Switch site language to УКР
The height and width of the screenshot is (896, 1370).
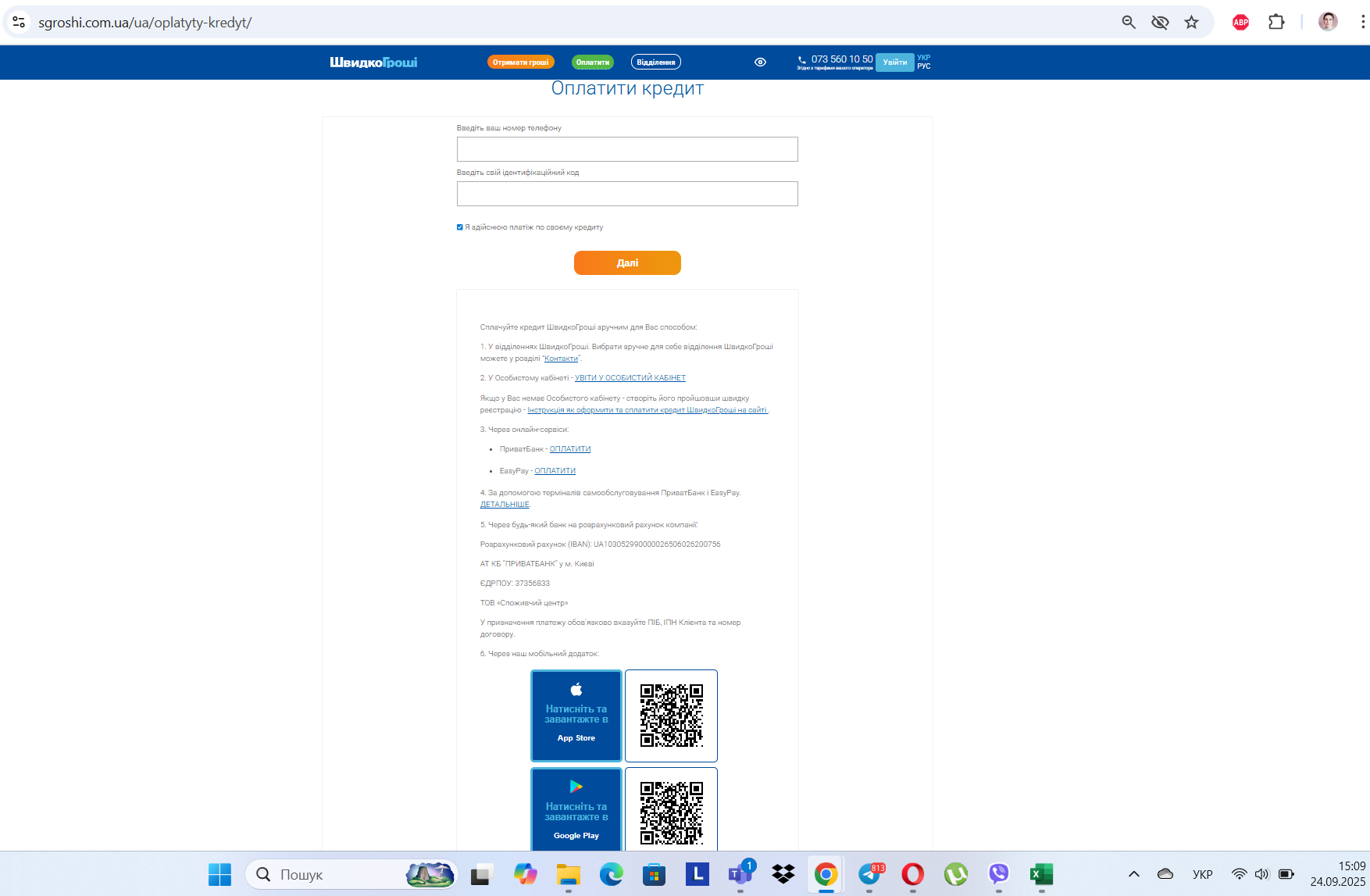[x=924, y=58]
